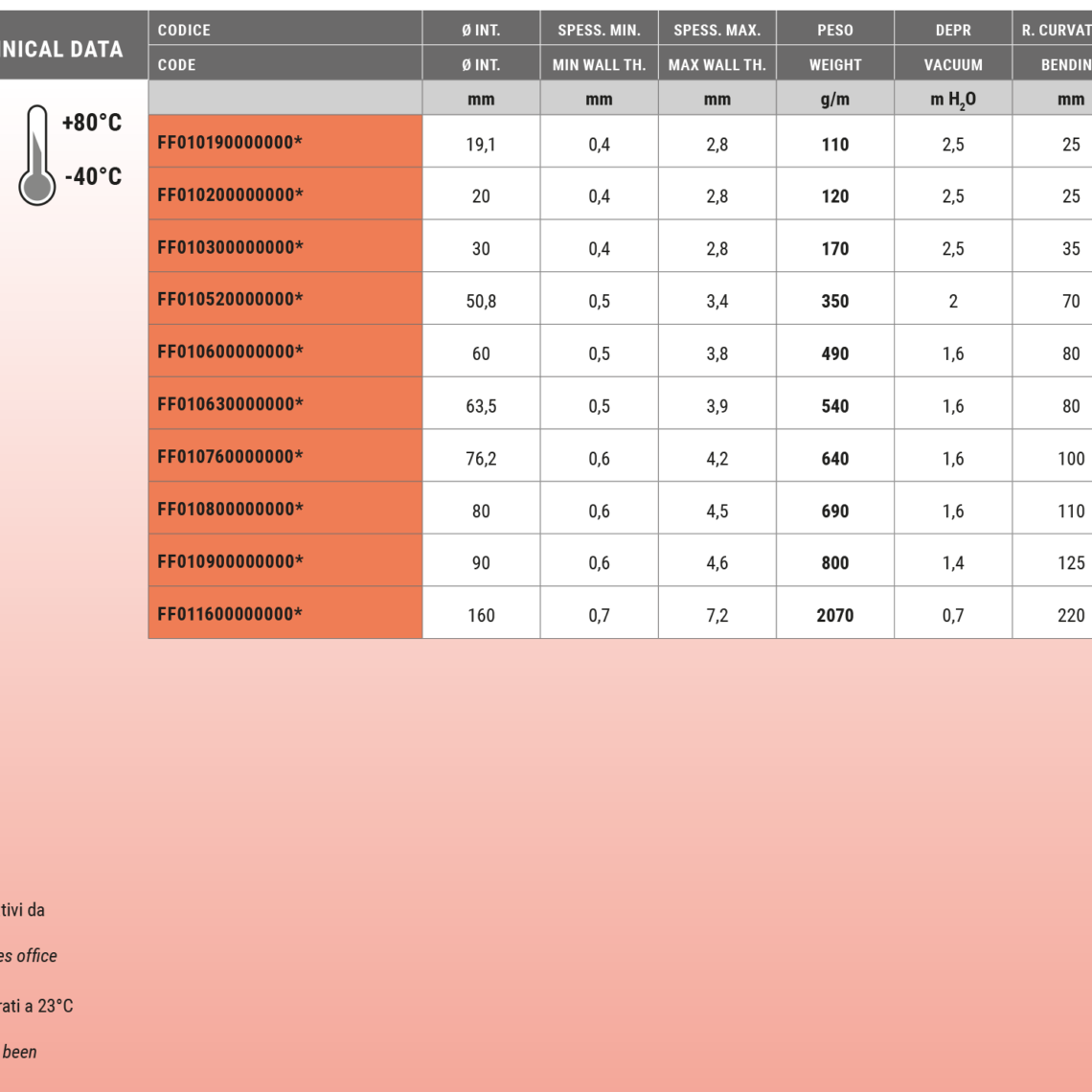
Task: Click the FF011600000000* code cell
Action: pyautogui.click(x=230, y=614)
